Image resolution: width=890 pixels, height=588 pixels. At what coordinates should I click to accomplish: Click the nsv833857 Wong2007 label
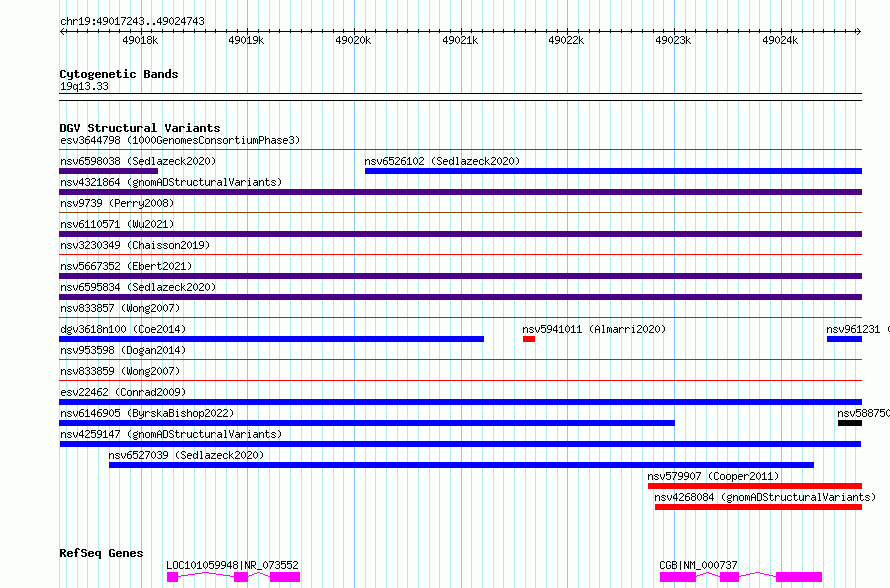120,308
